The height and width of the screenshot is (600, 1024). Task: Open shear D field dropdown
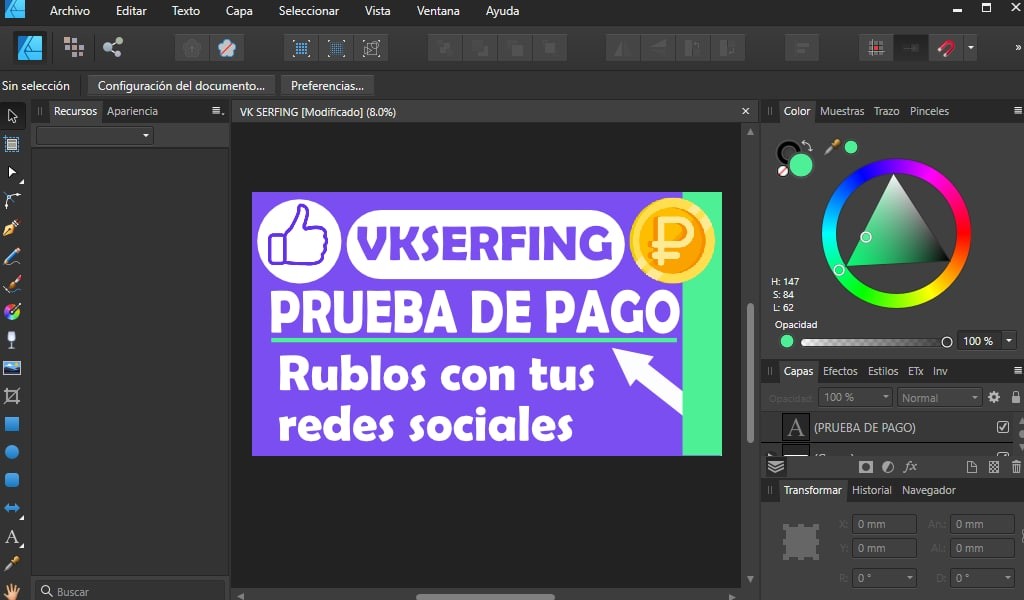pos(1007,578)
